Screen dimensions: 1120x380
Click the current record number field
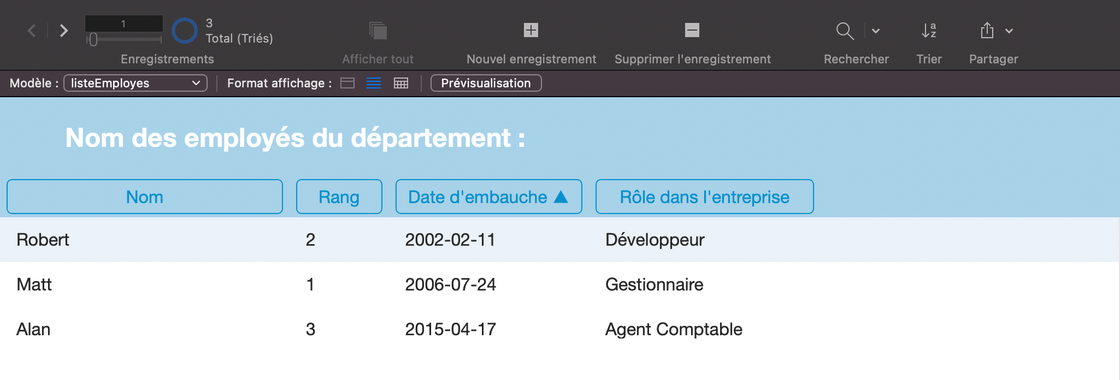point(124,24)
